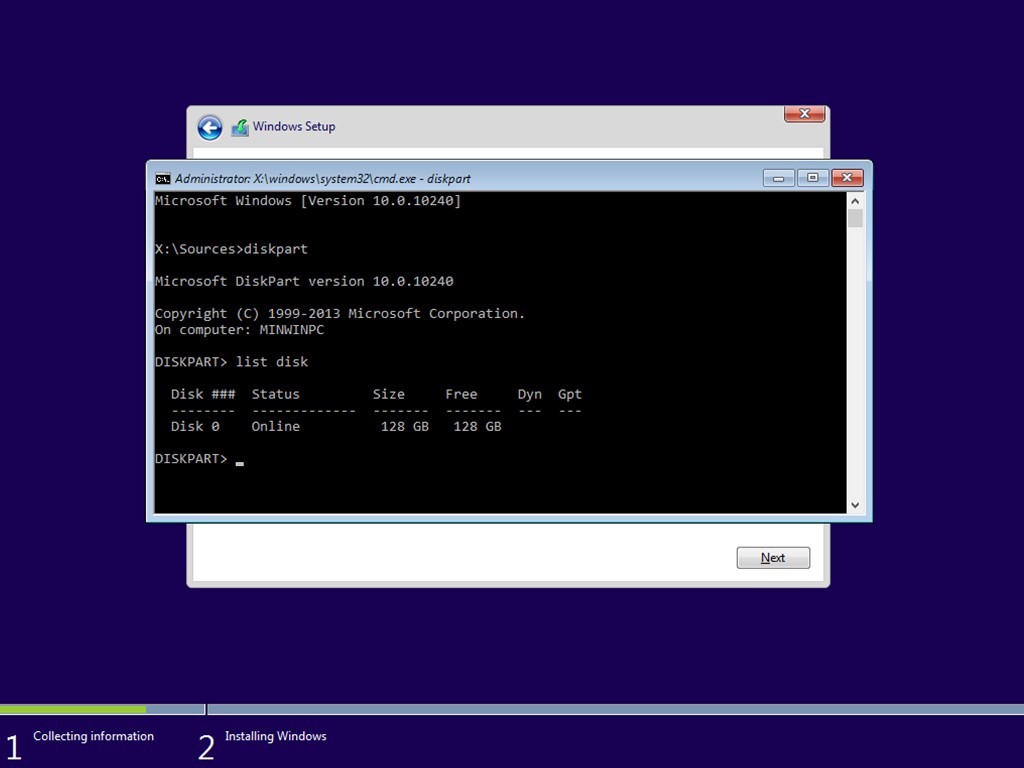Viewport: 1024px width, 768px height.
Task: Click the 'Microsoft DiskPart version 10.0.10240' line
Action: 304,281
